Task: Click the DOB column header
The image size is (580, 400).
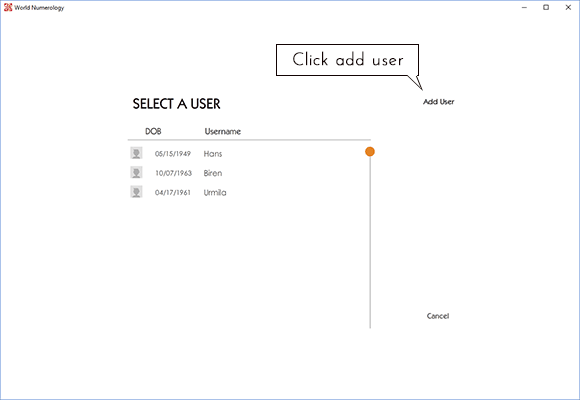Action: [x=153, y=131]
